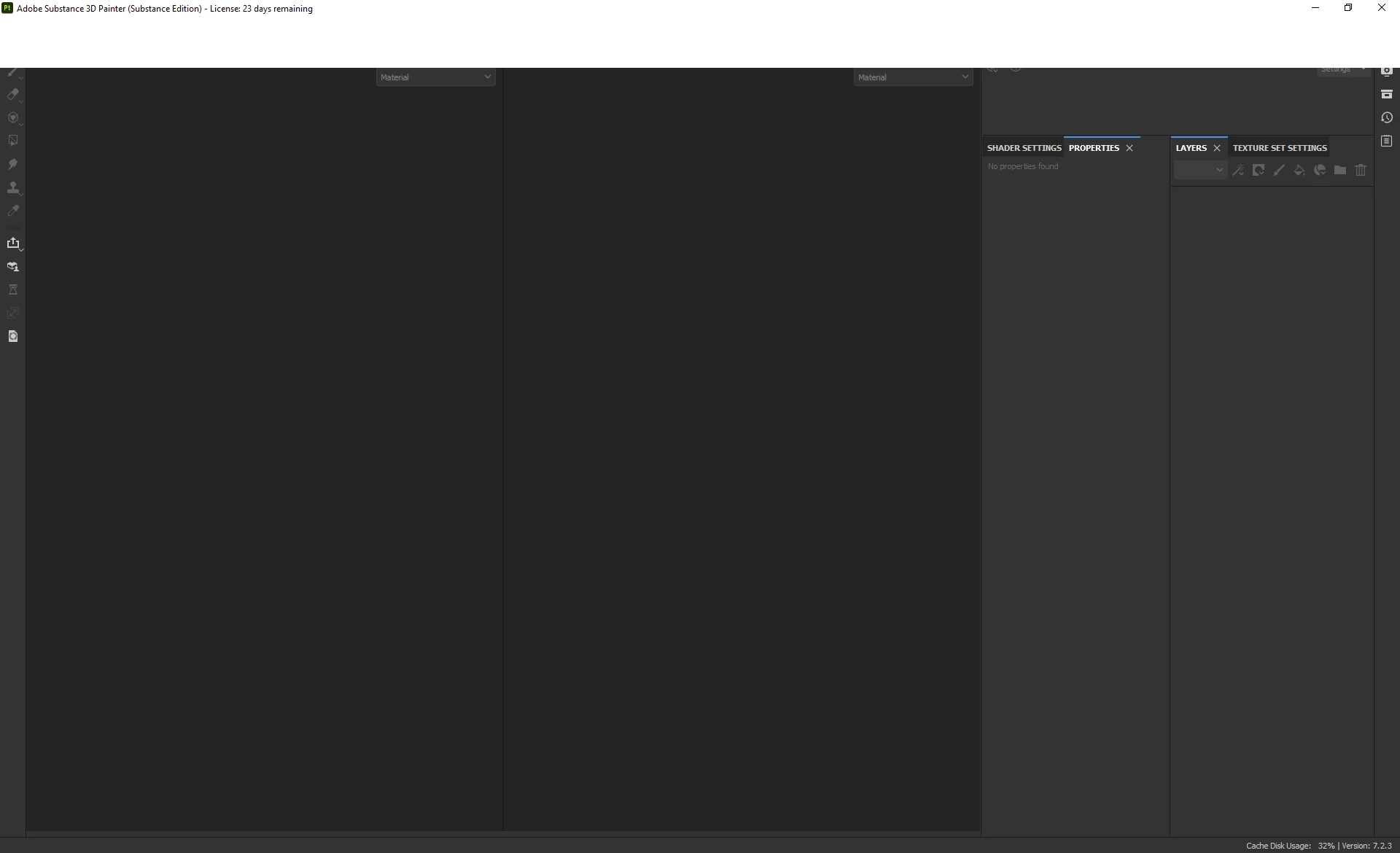Screen dimensions: 1400x853
Task: Open left viewport Material dropdown
Action: (435, 77)
